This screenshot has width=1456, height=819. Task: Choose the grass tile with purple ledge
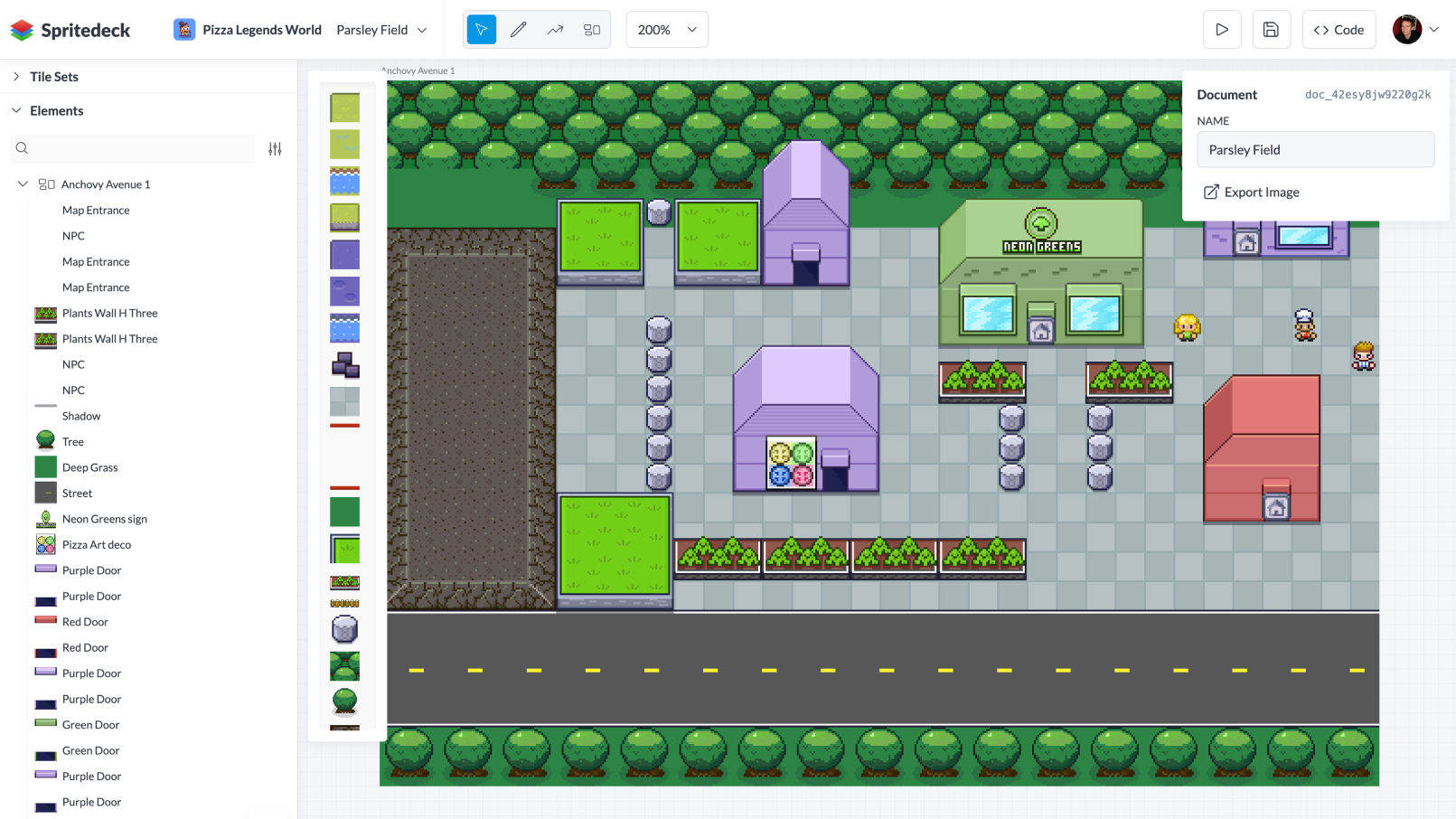344,218
